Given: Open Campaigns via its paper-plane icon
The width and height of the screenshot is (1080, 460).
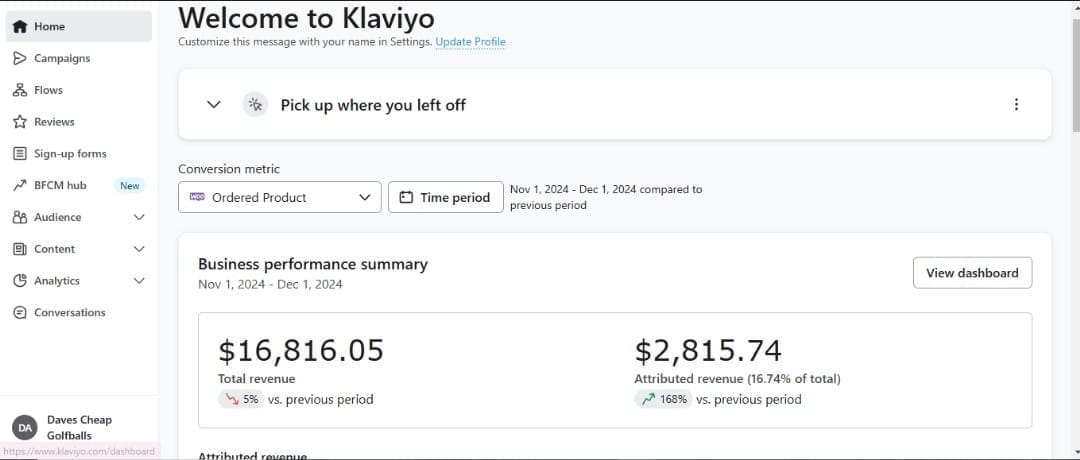Looking at the screenshot, I should [x=20, y=59].
